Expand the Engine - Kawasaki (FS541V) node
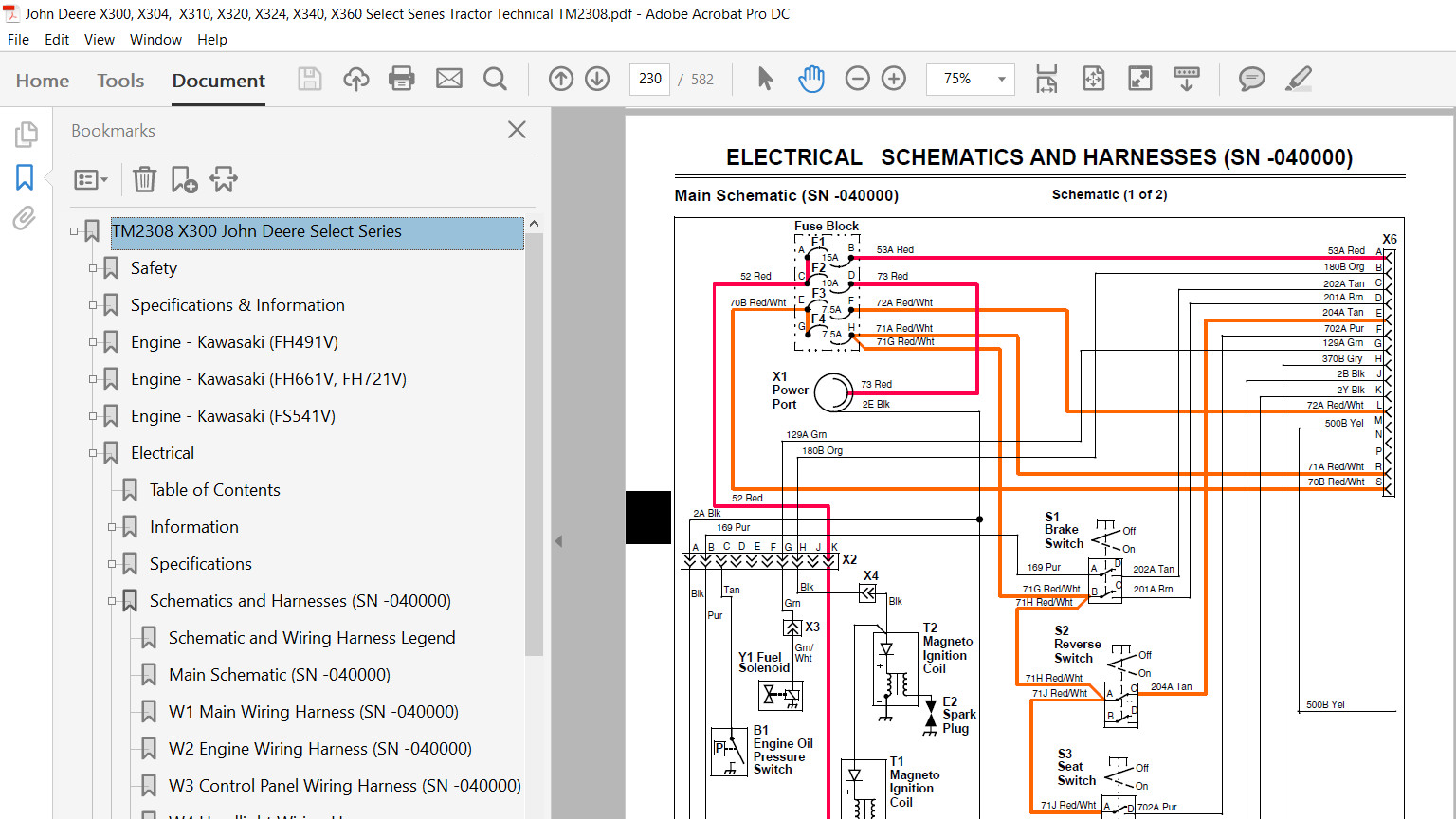Viewport: 1456px width, 819px height. [93, 416]
